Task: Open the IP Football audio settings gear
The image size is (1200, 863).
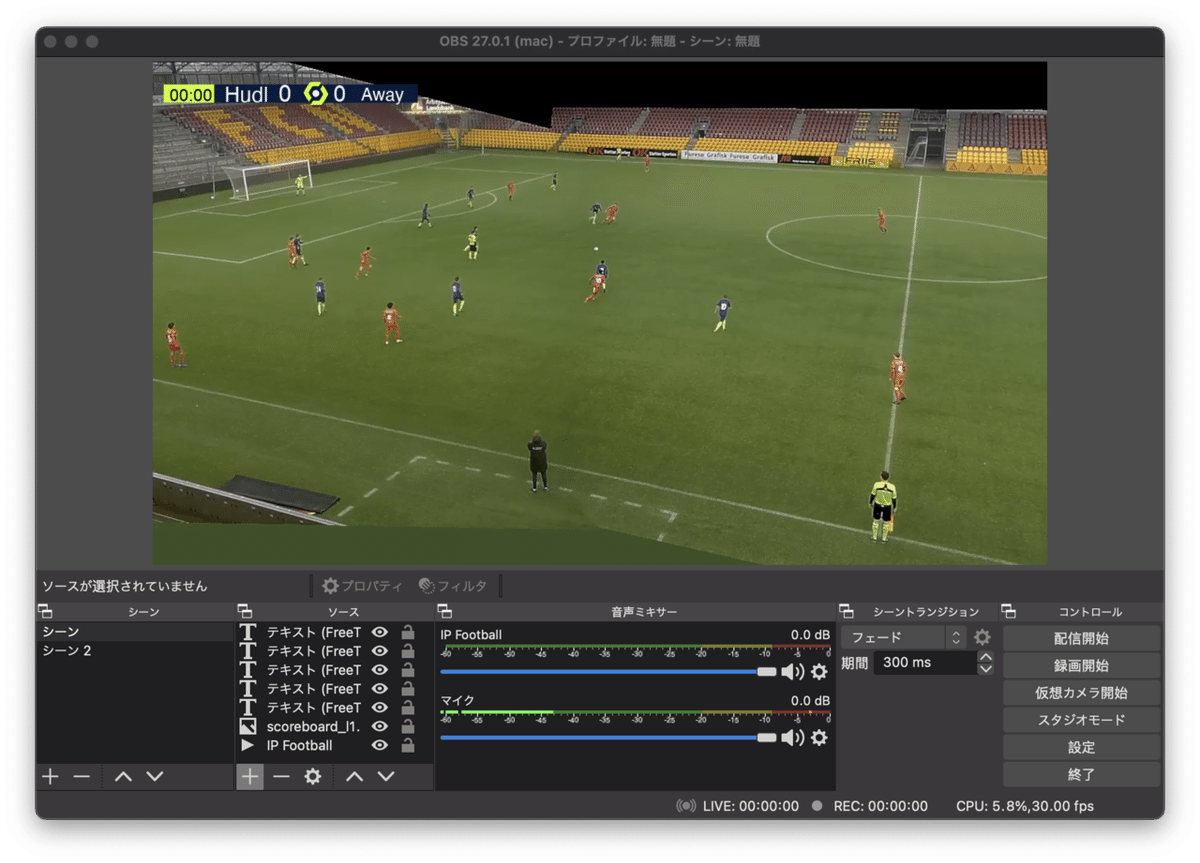Action: point(819,672)
